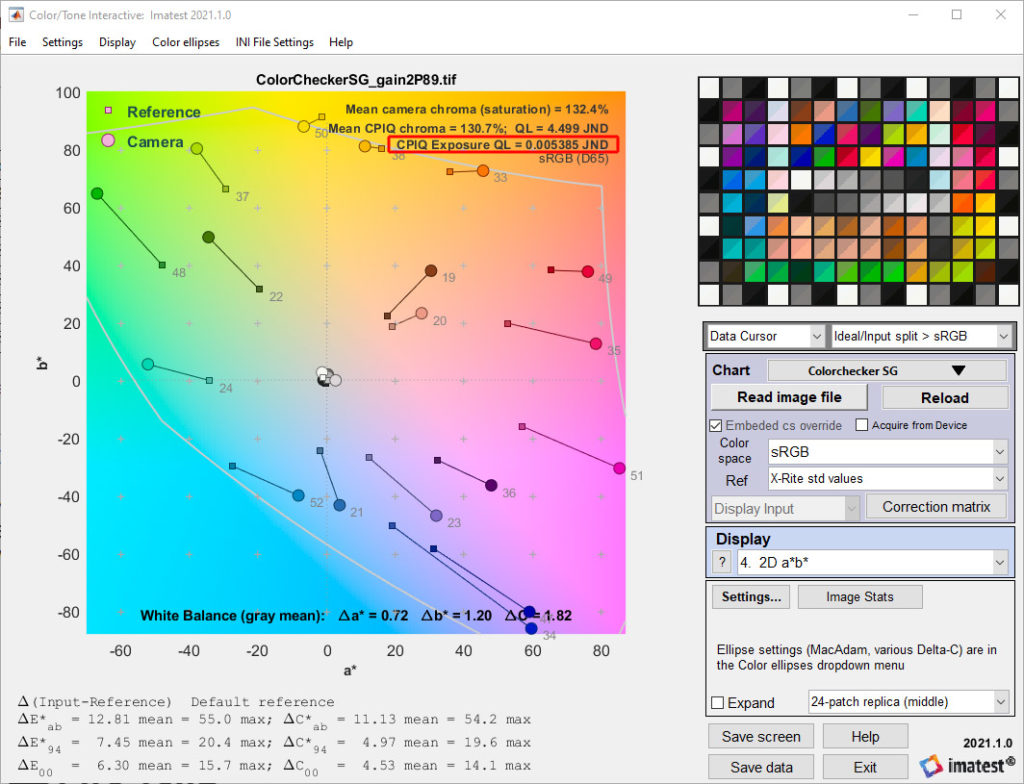Select camera data point for patch 33

point(483,171)
